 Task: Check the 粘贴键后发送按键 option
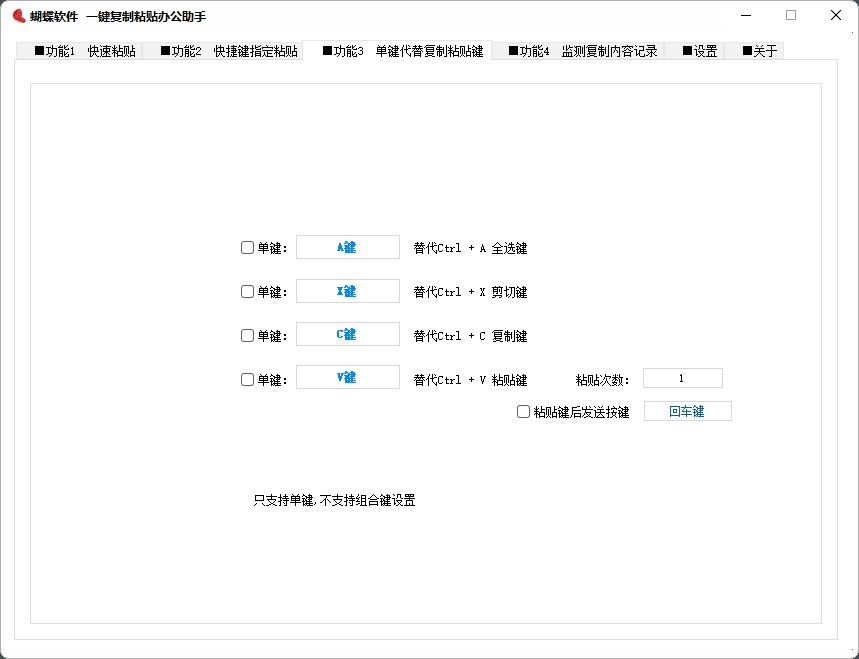tap(523, 411)
